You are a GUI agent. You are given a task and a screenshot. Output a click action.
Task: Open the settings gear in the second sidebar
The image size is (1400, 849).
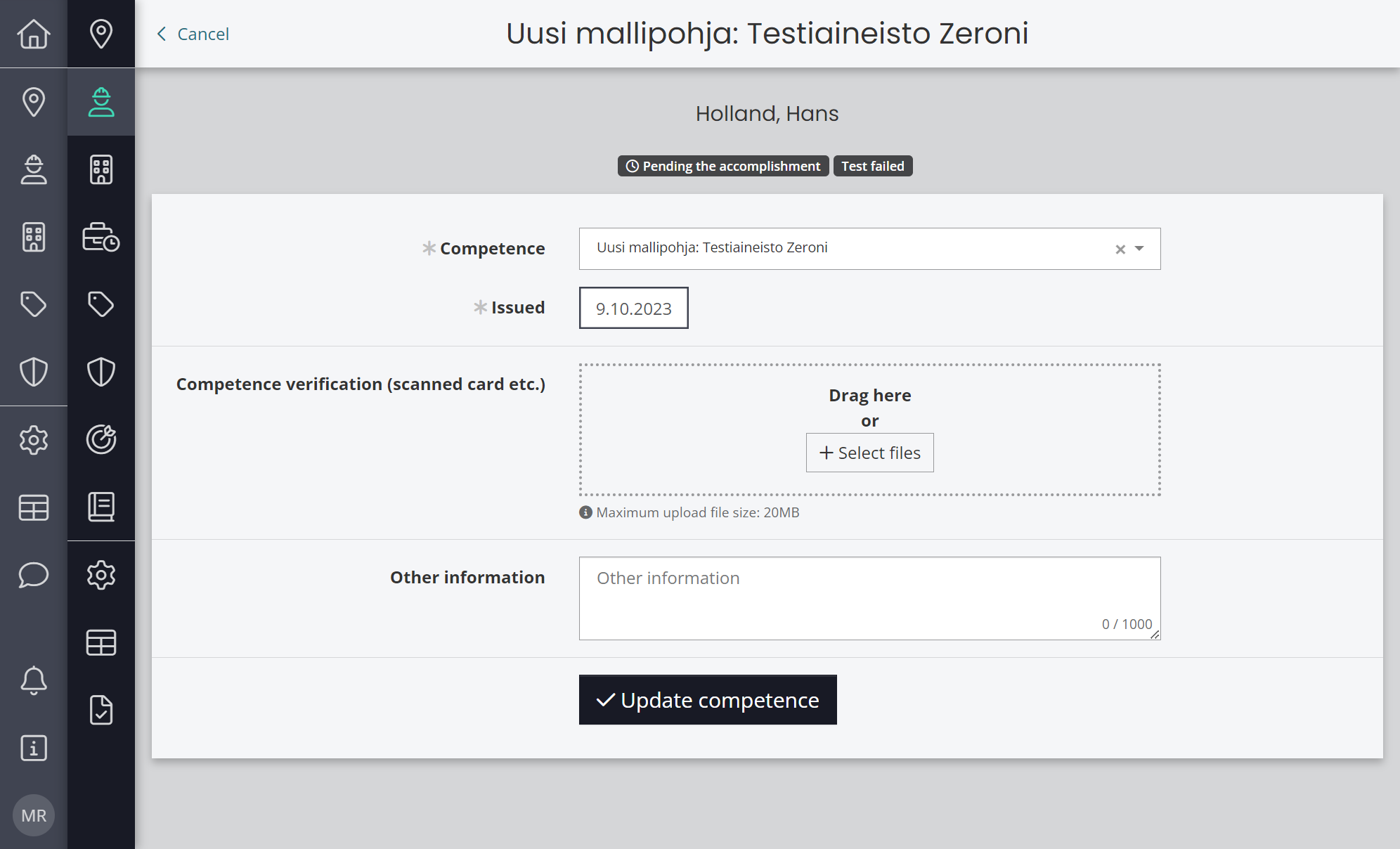101,575
